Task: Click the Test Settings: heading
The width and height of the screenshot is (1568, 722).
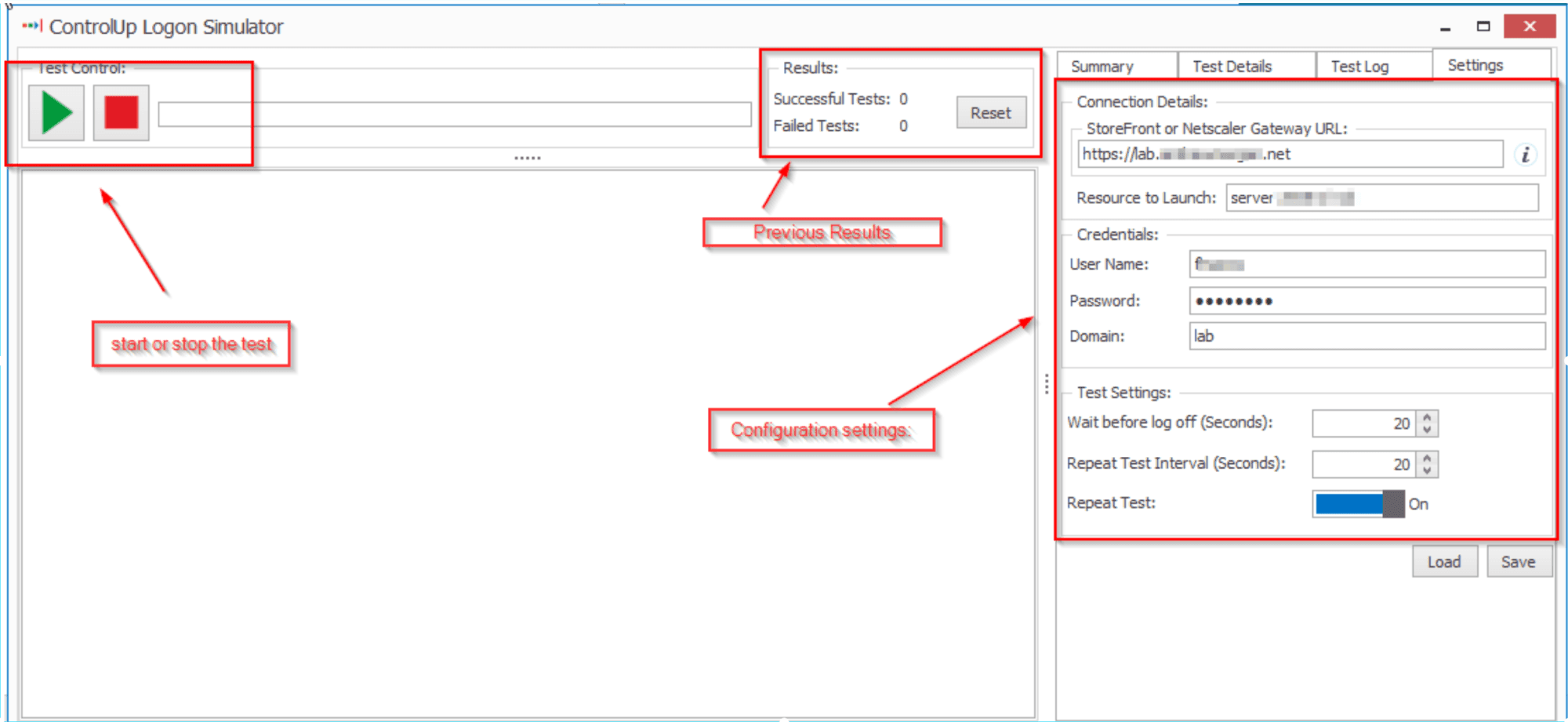Action: tap(1123, 393)
